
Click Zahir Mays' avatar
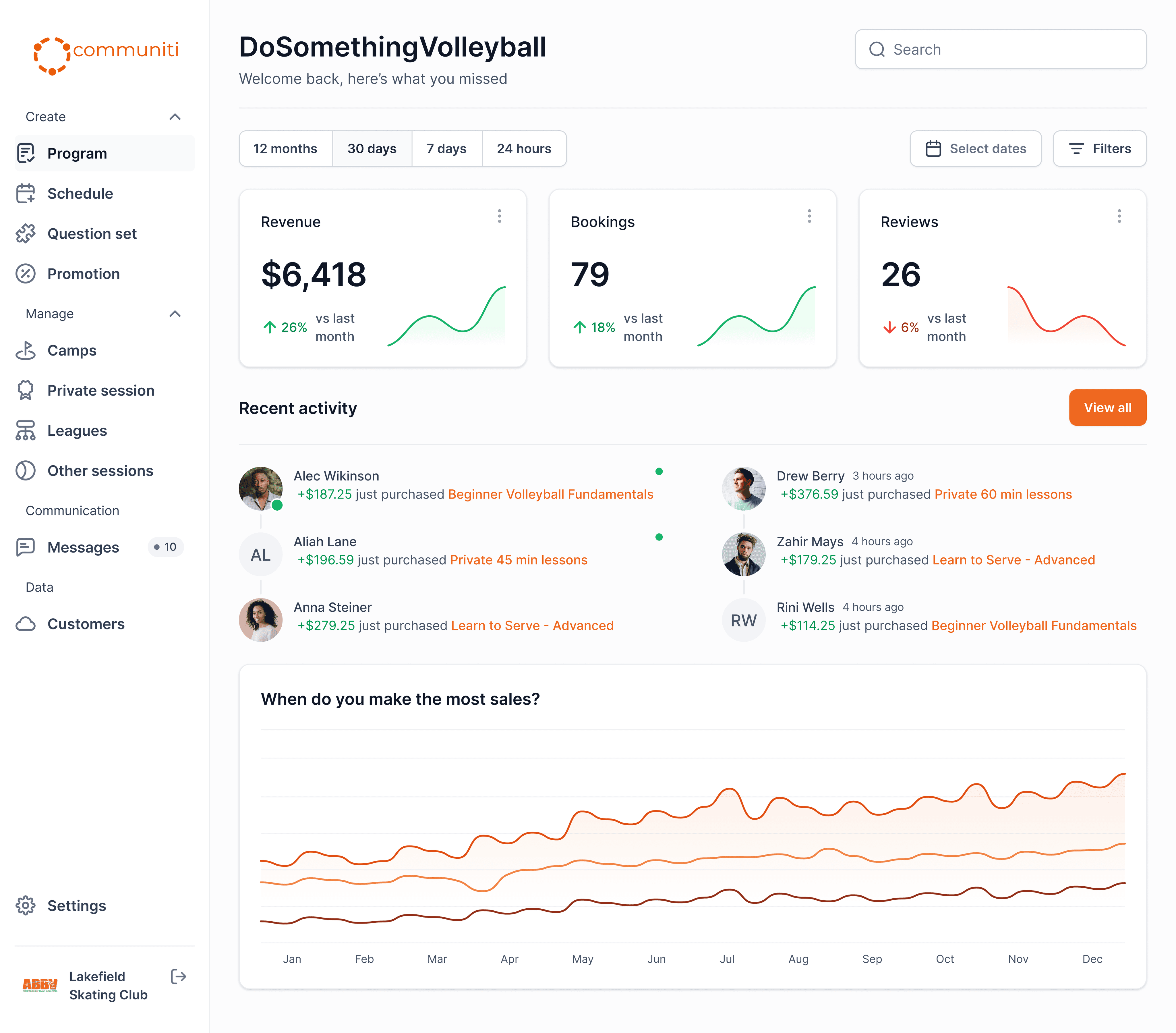point(744,554)
